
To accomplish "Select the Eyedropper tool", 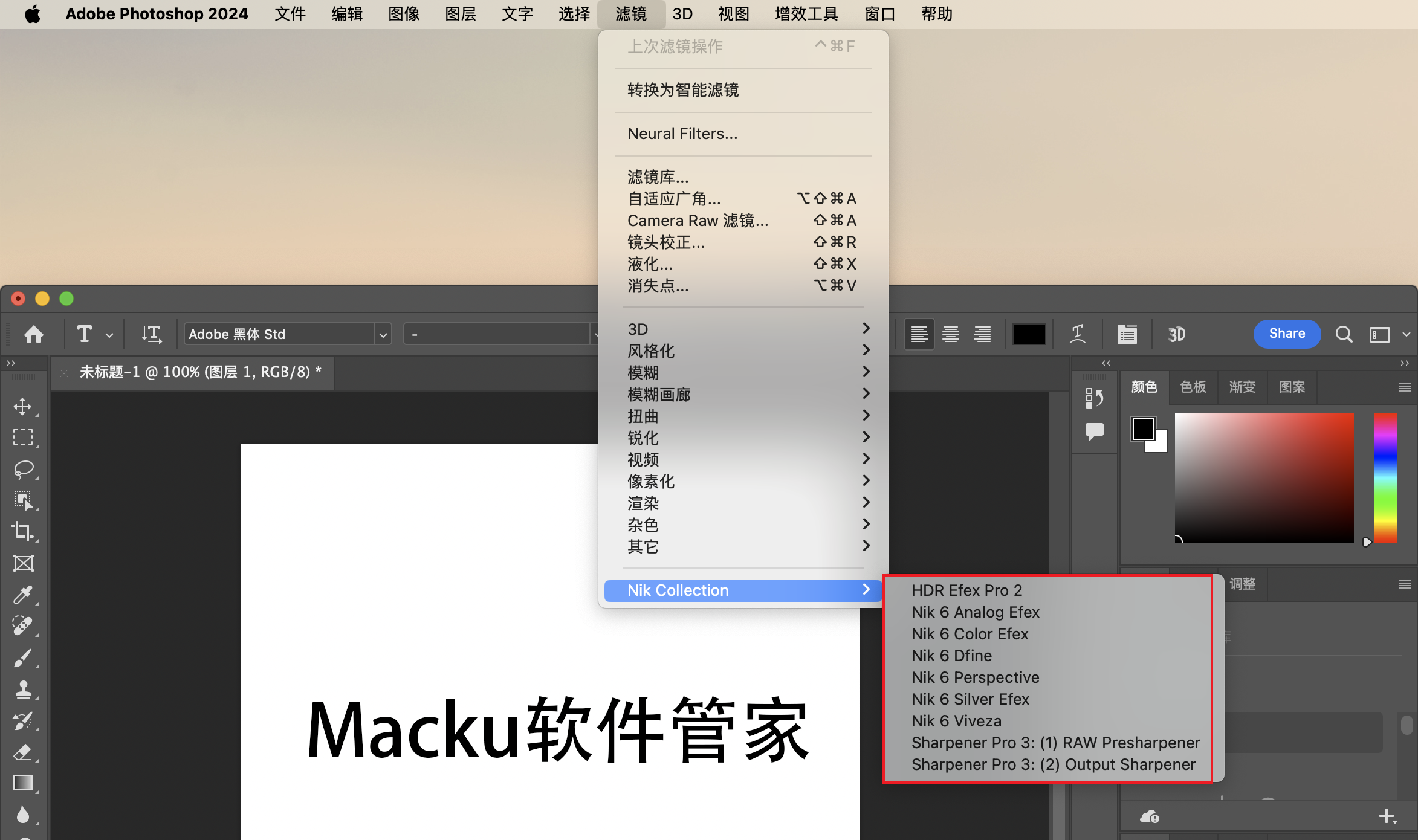I will click(23, 595).
